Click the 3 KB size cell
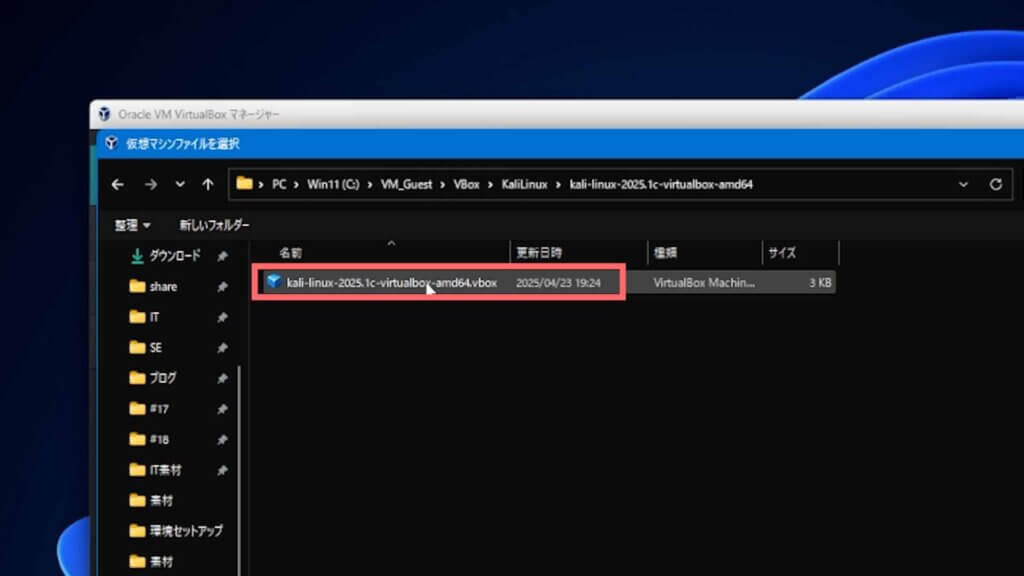Screen dimensions: 1024x576 click(820, 283)
